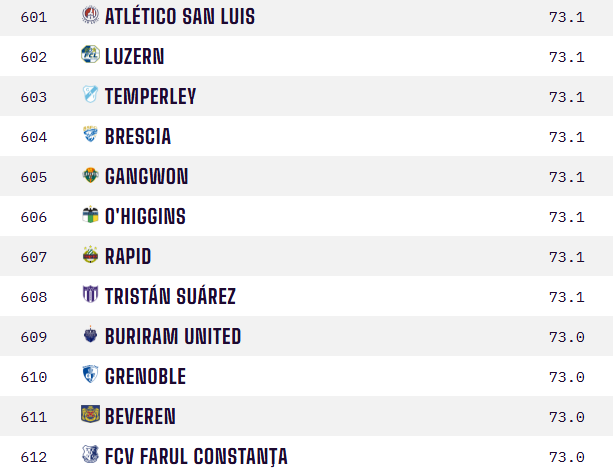Open the Tristán Suárez team link
The image size is (613, 473).
tap(170, 297)
